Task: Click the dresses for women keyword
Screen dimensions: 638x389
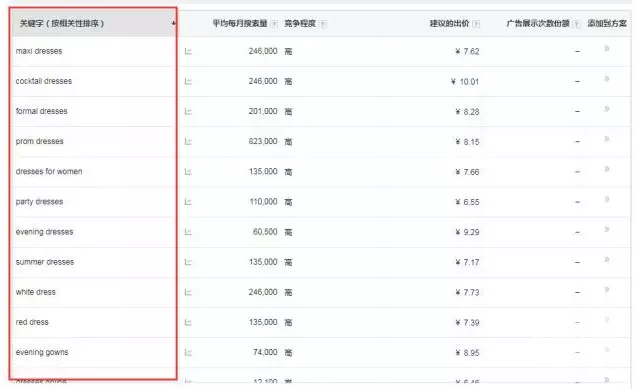Action: coord(49,171)
